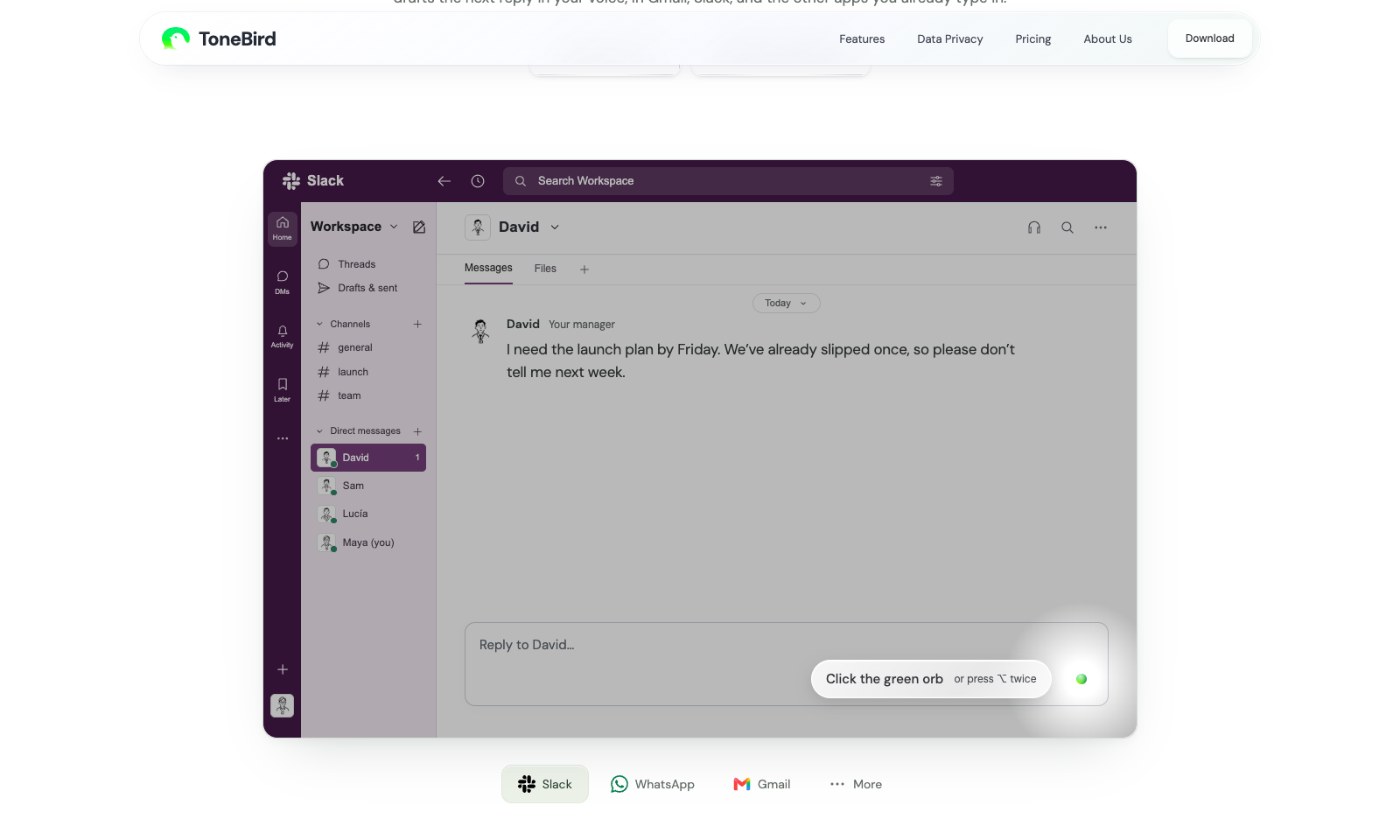Image resolution: width=1400 pixels, height=840 pixels.
Task: Click the sender name David in the message
Action: [523, 324]
